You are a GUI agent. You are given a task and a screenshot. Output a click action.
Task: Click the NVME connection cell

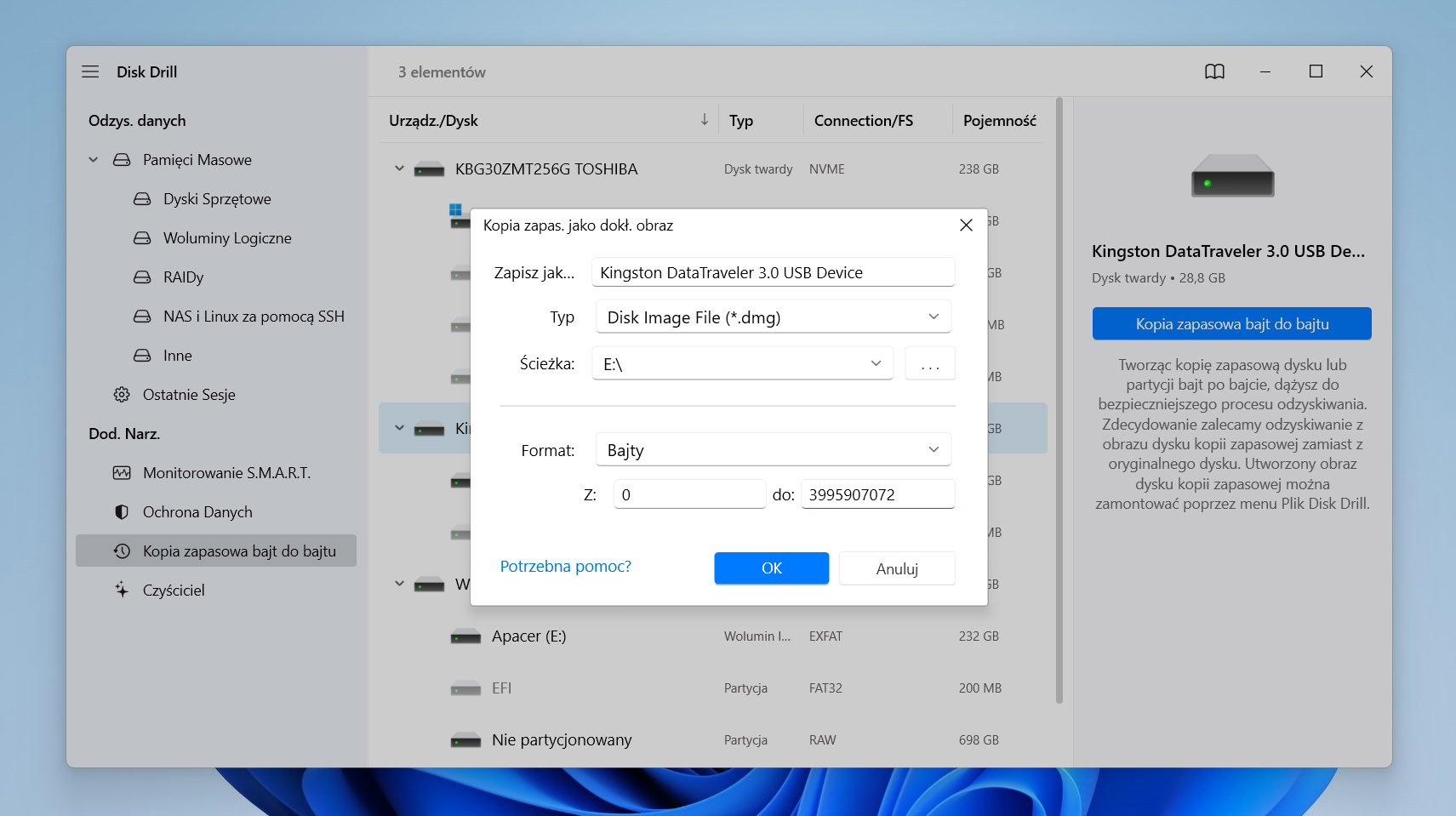pyautogui.click(x=826, y=169)
